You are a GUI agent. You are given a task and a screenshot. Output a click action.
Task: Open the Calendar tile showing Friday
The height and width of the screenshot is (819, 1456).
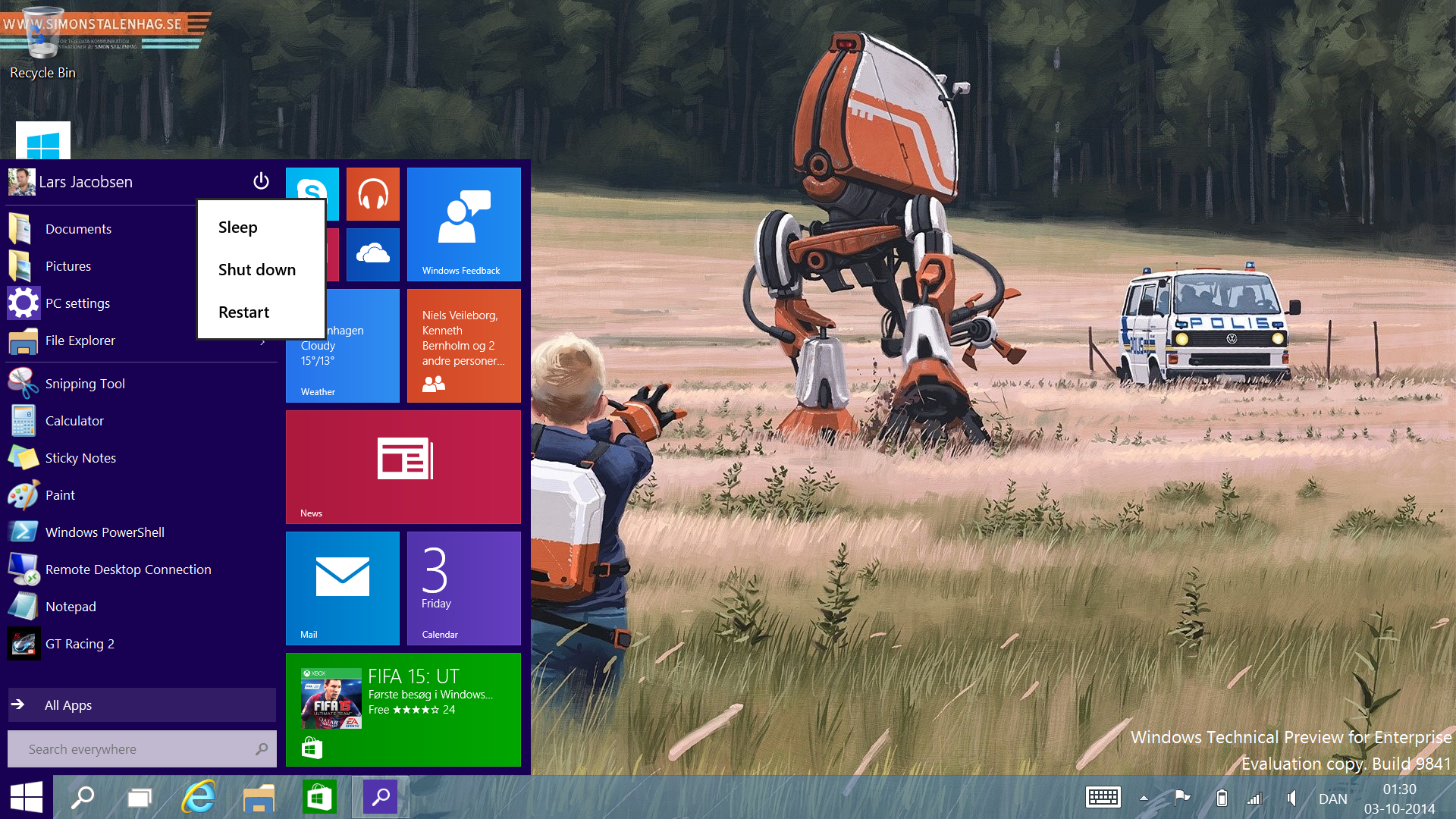click(x=463, y=588)
